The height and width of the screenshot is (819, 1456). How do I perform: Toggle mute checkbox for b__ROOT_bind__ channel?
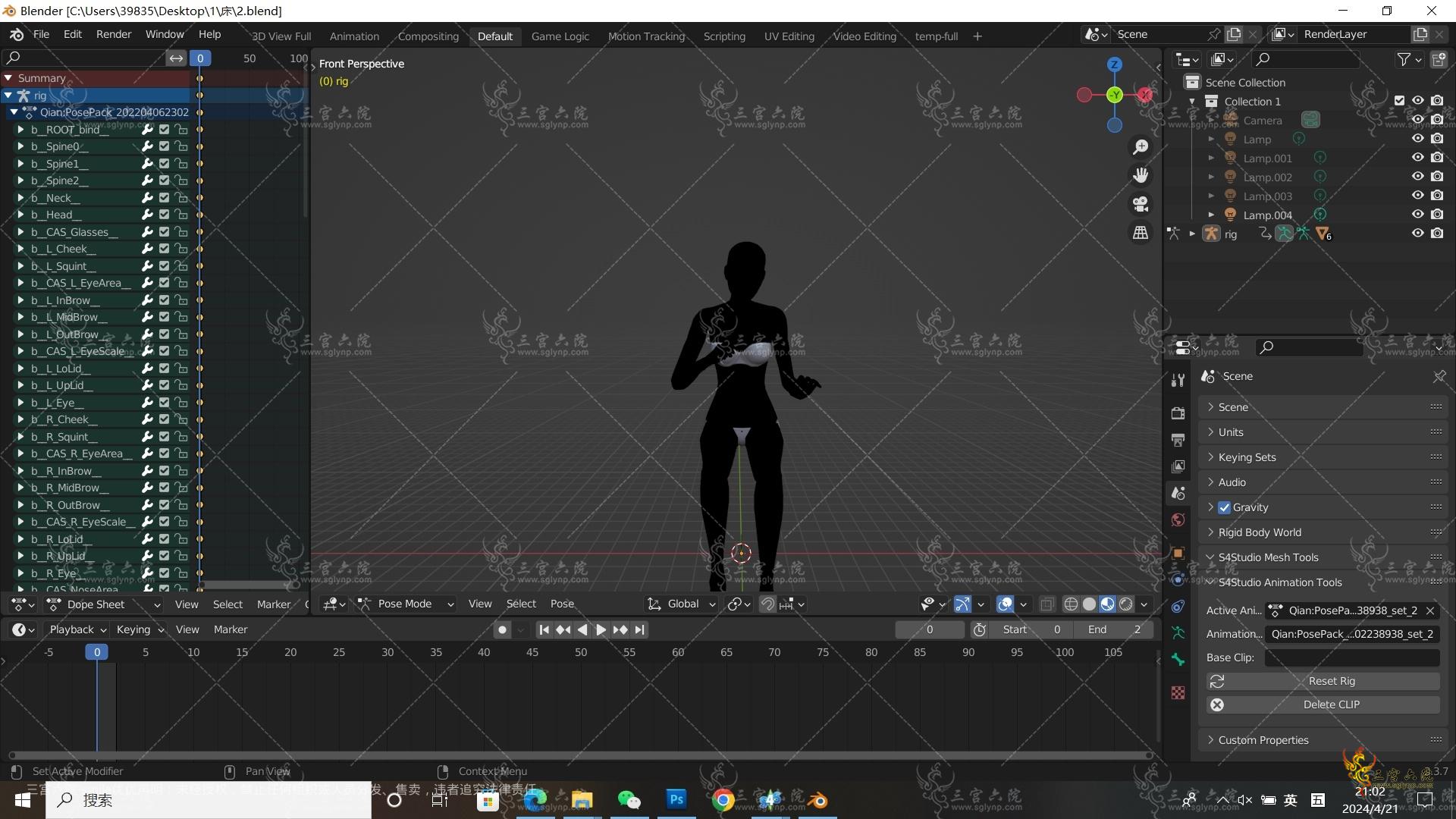pos(164,130)
